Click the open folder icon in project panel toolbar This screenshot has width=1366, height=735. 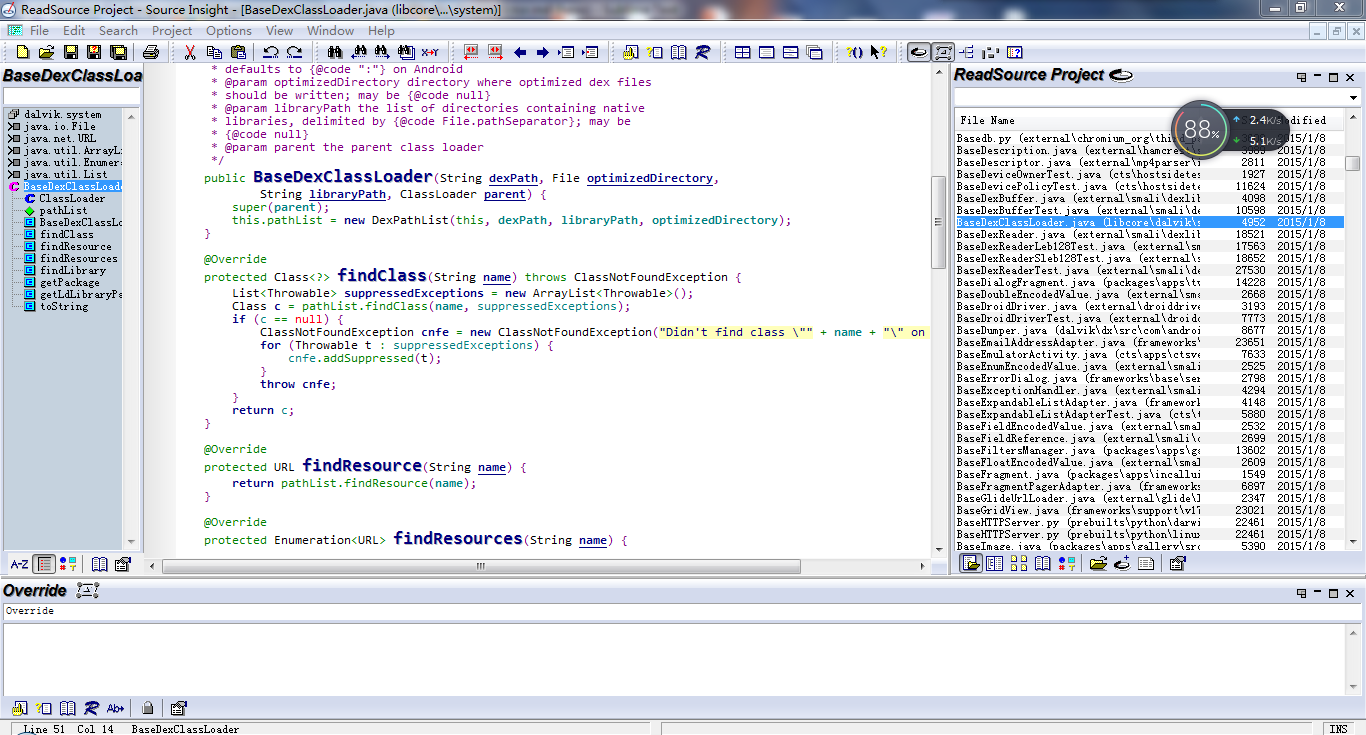coord(1098,564)
